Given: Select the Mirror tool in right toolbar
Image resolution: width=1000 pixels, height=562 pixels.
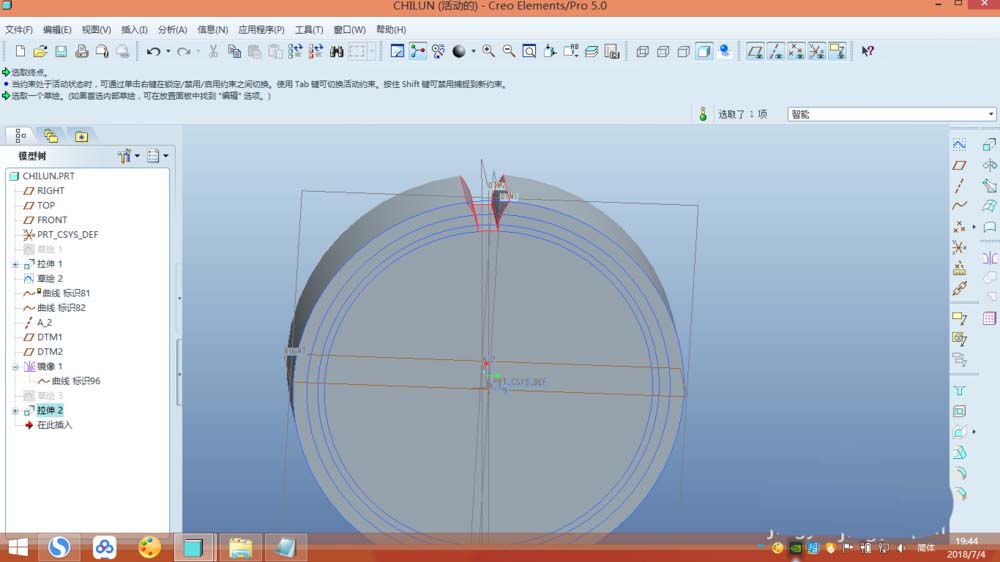Looking at the screenshot, I should tap(989, 258).
